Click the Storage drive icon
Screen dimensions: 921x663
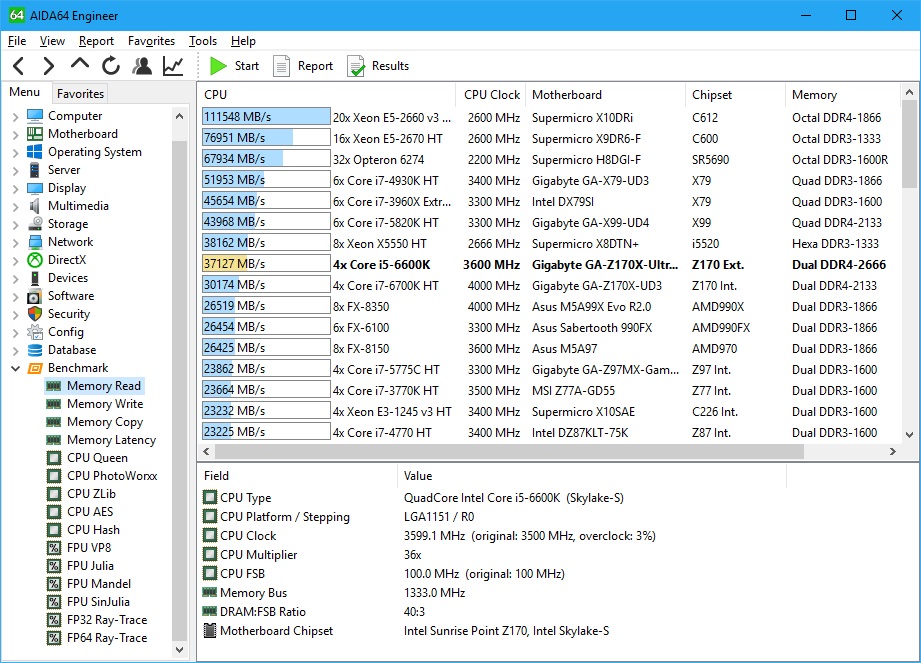tap(35, 224)
